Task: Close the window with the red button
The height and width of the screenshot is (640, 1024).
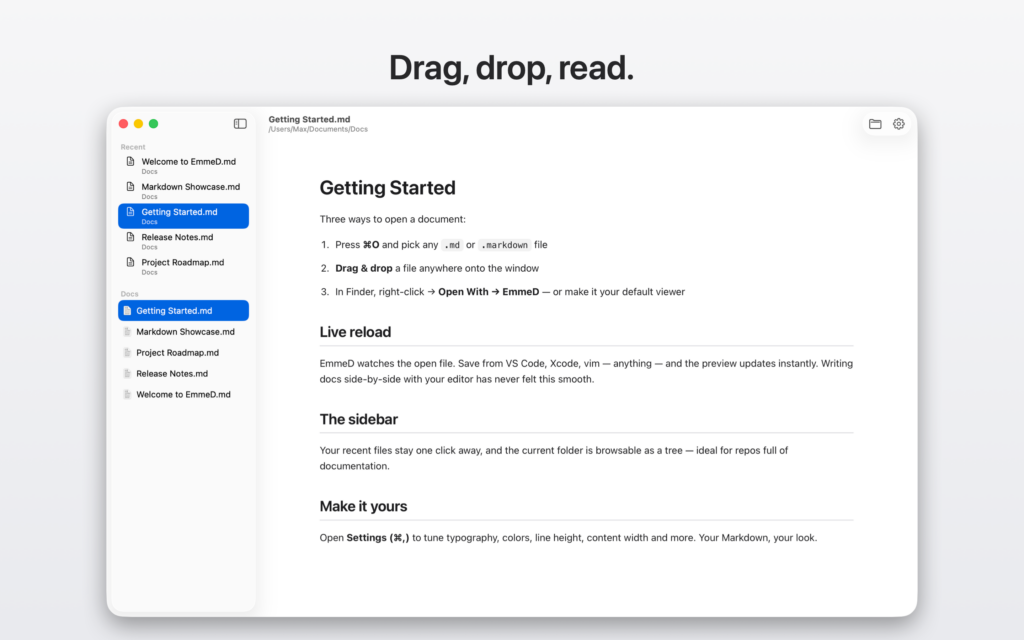Action: 123,123
